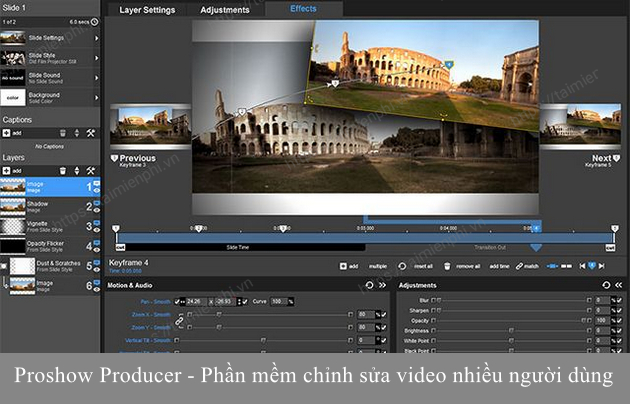Select the blue keyframe timeline view icon
The height and width of the screenshot is (404, 630).
552,266
